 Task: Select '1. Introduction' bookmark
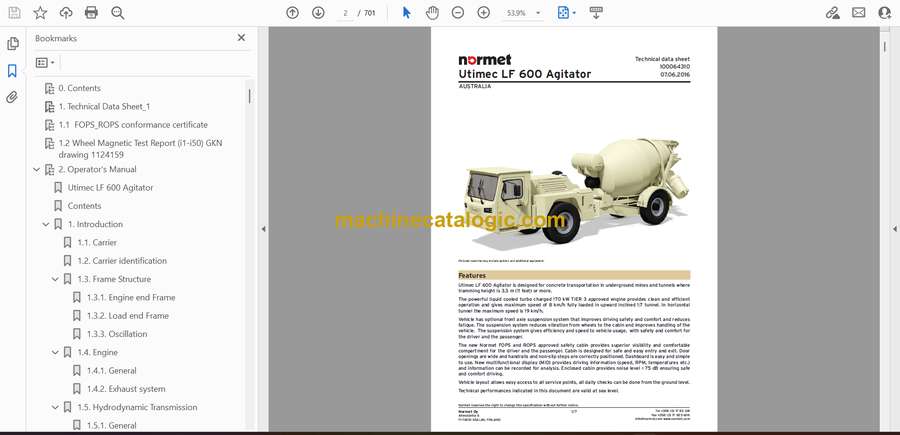coord(95,224)
